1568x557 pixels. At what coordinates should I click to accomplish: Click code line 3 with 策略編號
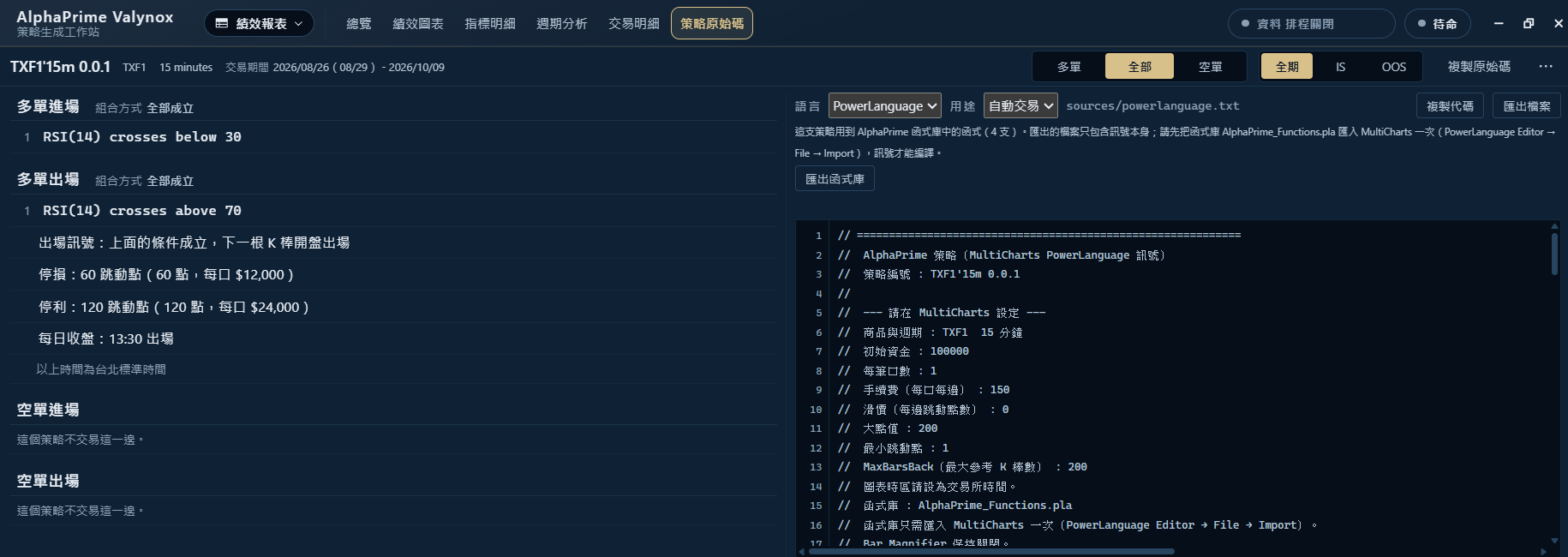coord(929,274)
